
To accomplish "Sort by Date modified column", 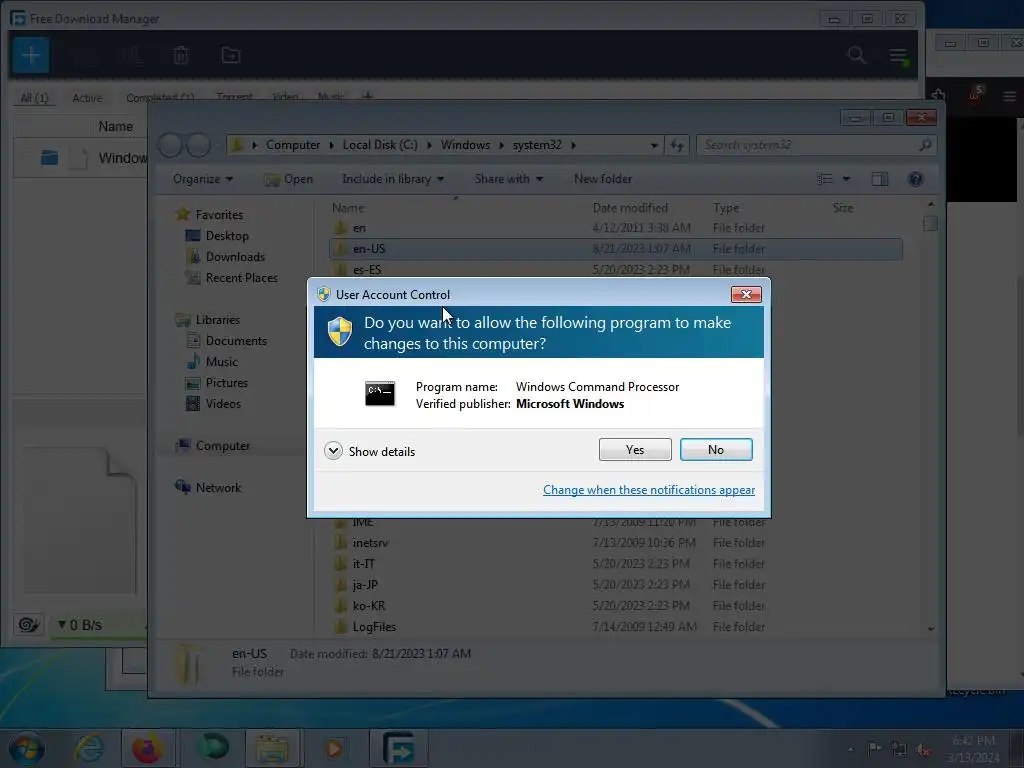I will pyautogui.click(x=630, y=208).
